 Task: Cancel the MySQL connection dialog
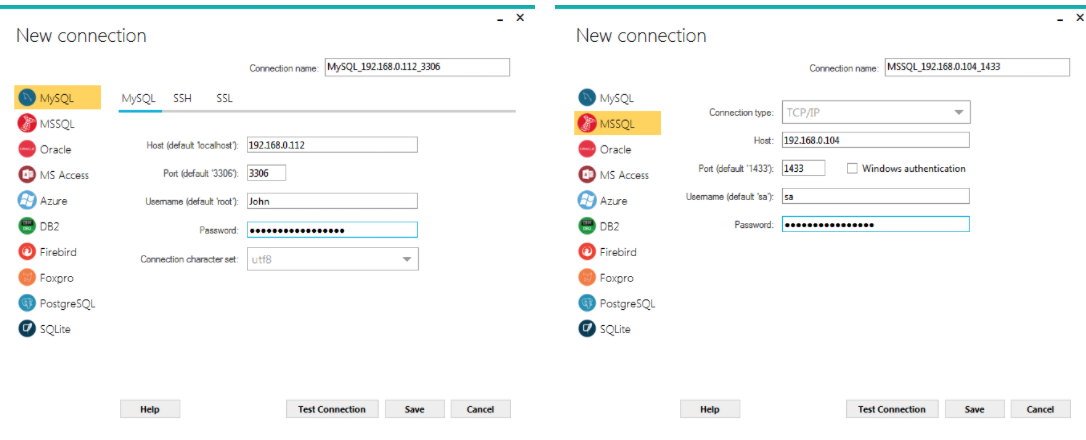pyautogui.click(x=480, y=409)
